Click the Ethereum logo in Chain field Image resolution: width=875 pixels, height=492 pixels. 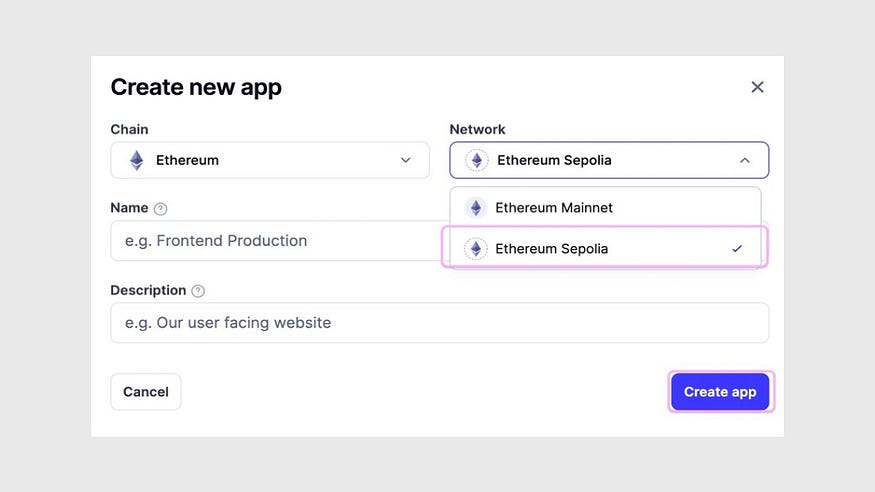point(137,161)
